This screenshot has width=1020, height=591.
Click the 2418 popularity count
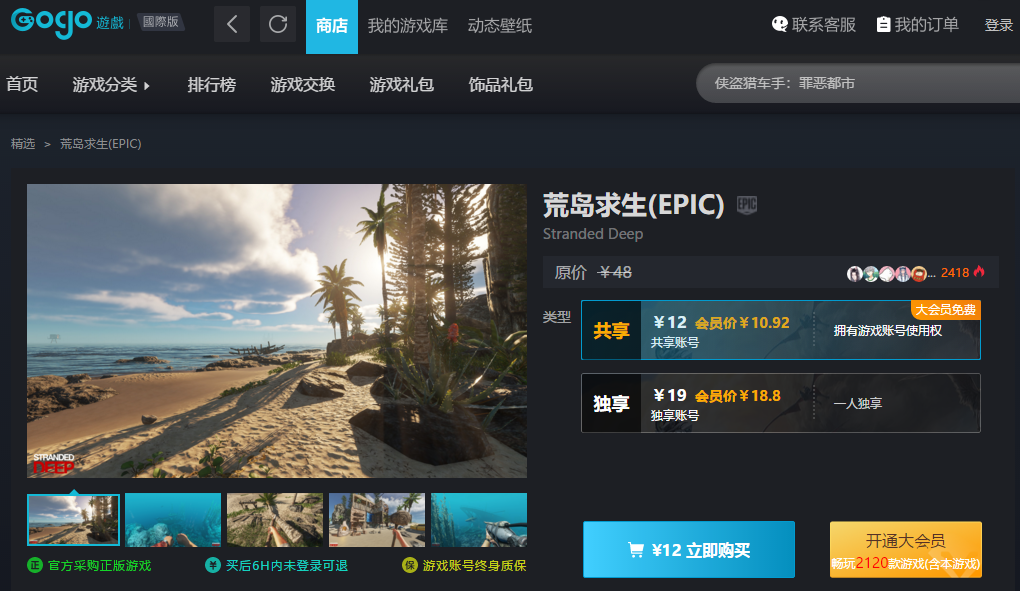[955, 272]
